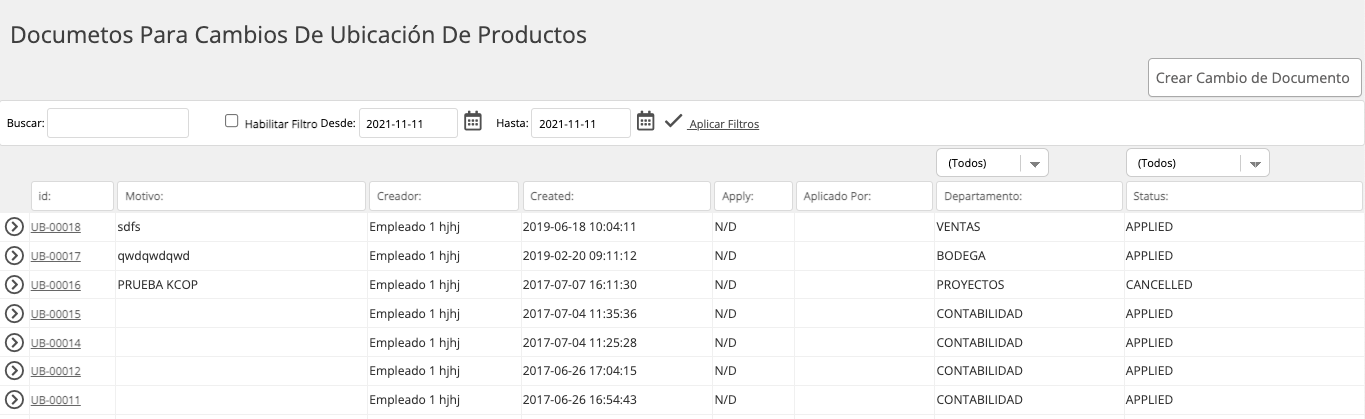Select the motivo cell 'qwdqwdqwd'

153,256
